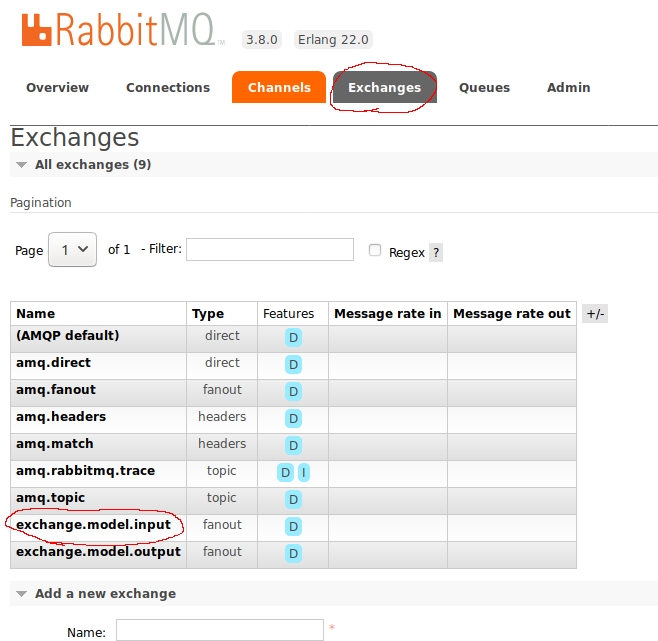Click the 3.8.0 version label
The width and height of the screenshot is (658, 641).
click(261, 40)
